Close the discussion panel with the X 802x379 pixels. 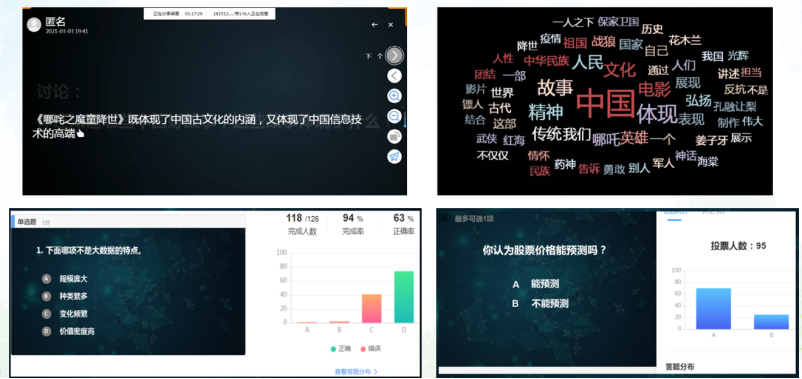tap(390, 25)
